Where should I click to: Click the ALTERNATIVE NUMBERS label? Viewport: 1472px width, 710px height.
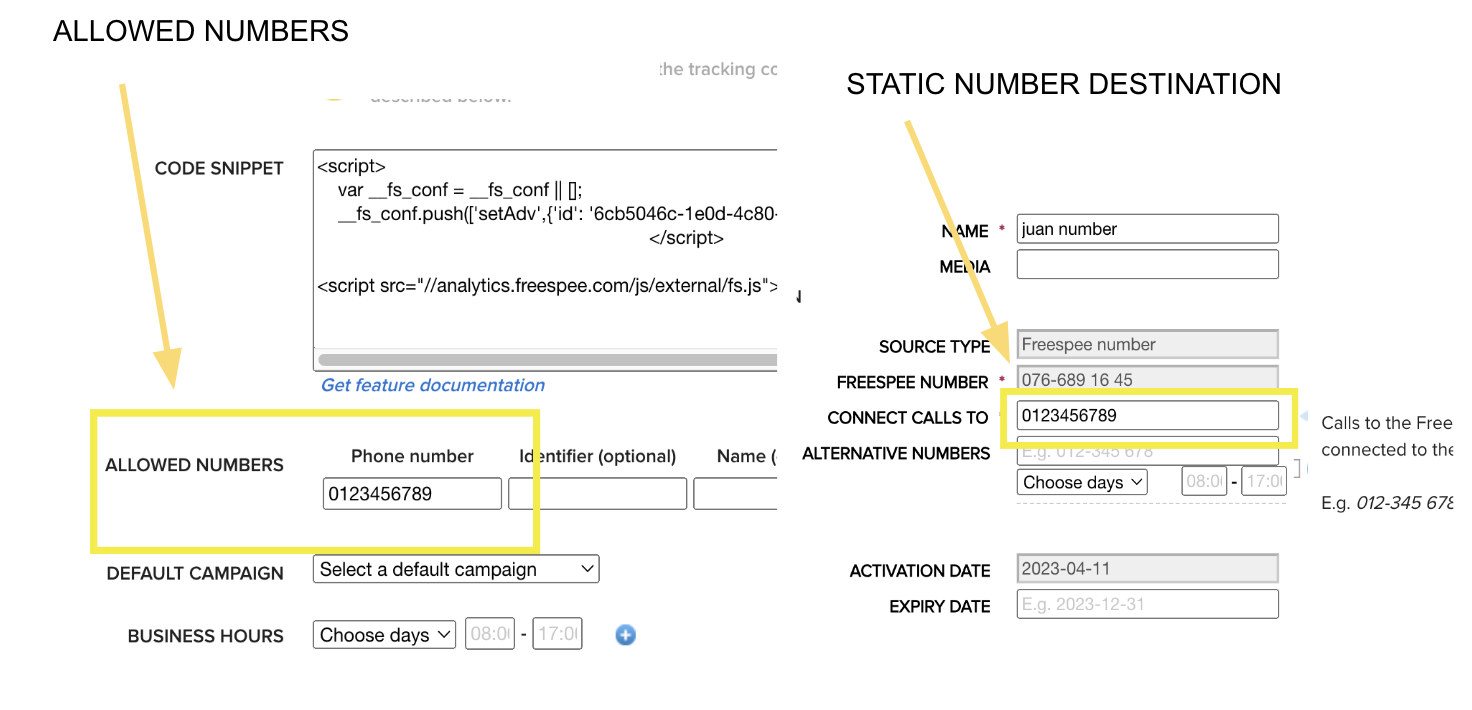pyautogui.click(x=896, y=454)
